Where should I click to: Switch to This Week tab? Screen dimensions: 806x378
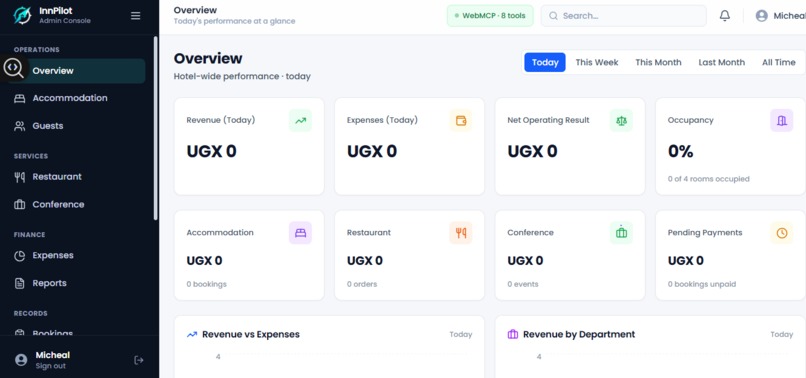[597, 62]
